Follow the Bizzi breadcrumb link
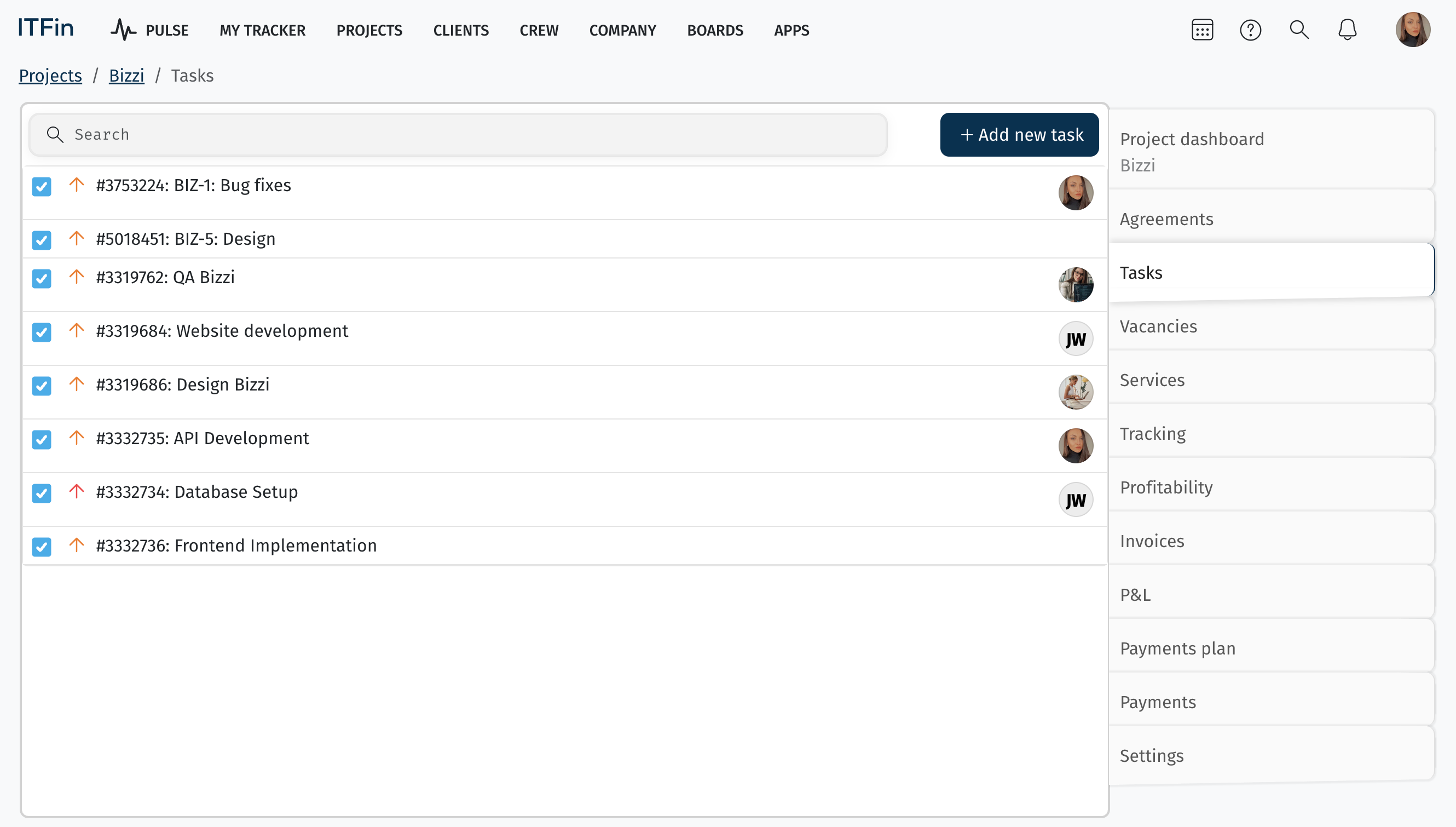 coord(126,76)
